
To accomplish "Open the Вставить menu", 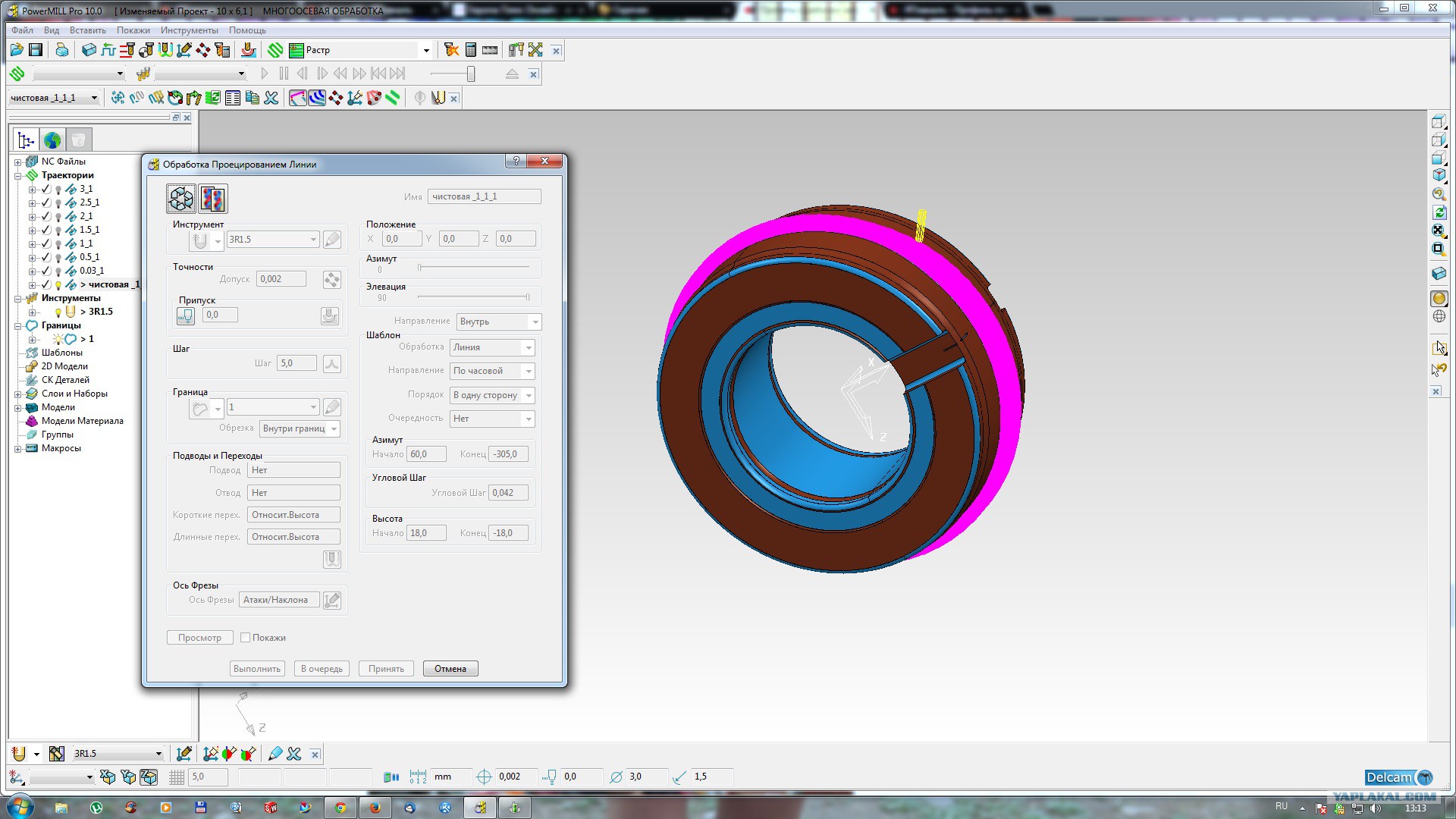I will click(x=88, y=30).
